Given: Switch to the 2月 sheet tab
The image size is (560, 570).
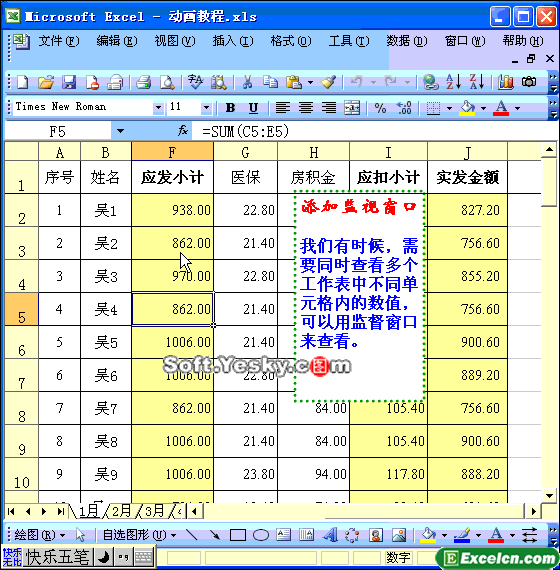Looking at the screenshot, I should (121, 511).
